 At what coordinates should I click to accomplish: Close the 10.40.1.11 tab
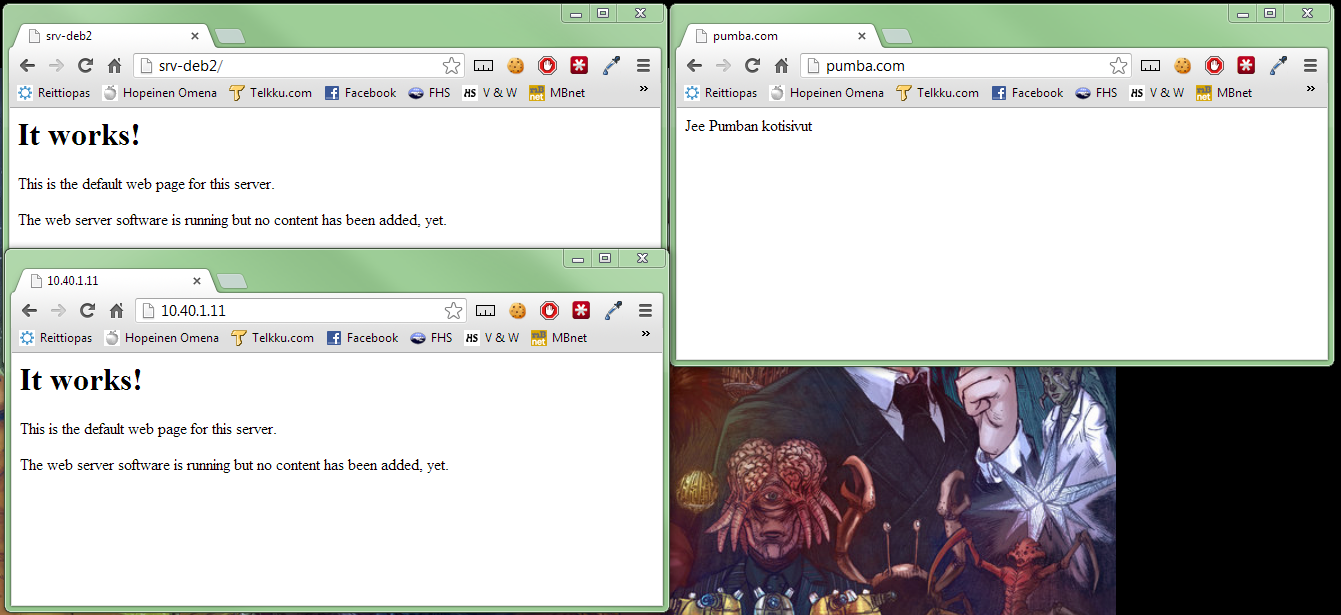[x=196, y=281]
